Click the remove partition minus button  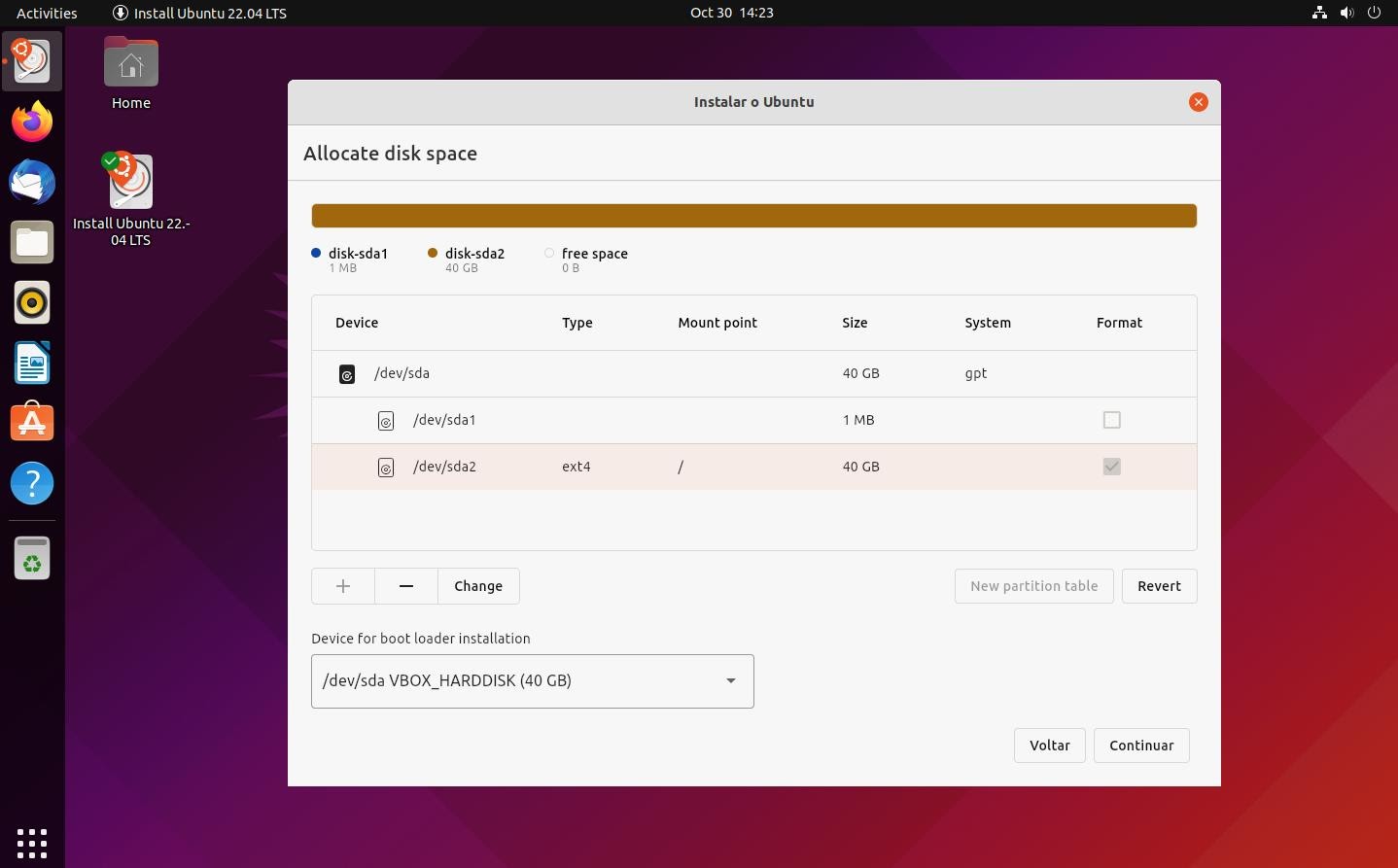(x=406, y=586)
